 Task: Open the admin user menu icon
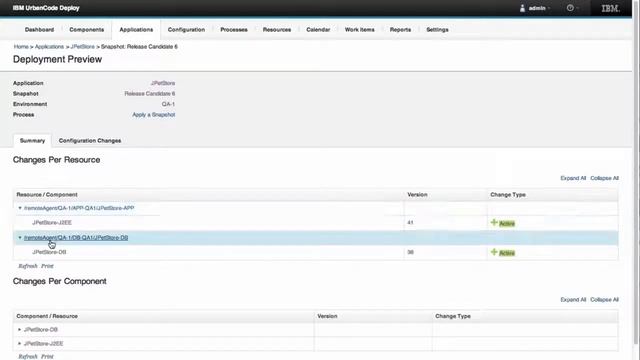click(522, 8)
